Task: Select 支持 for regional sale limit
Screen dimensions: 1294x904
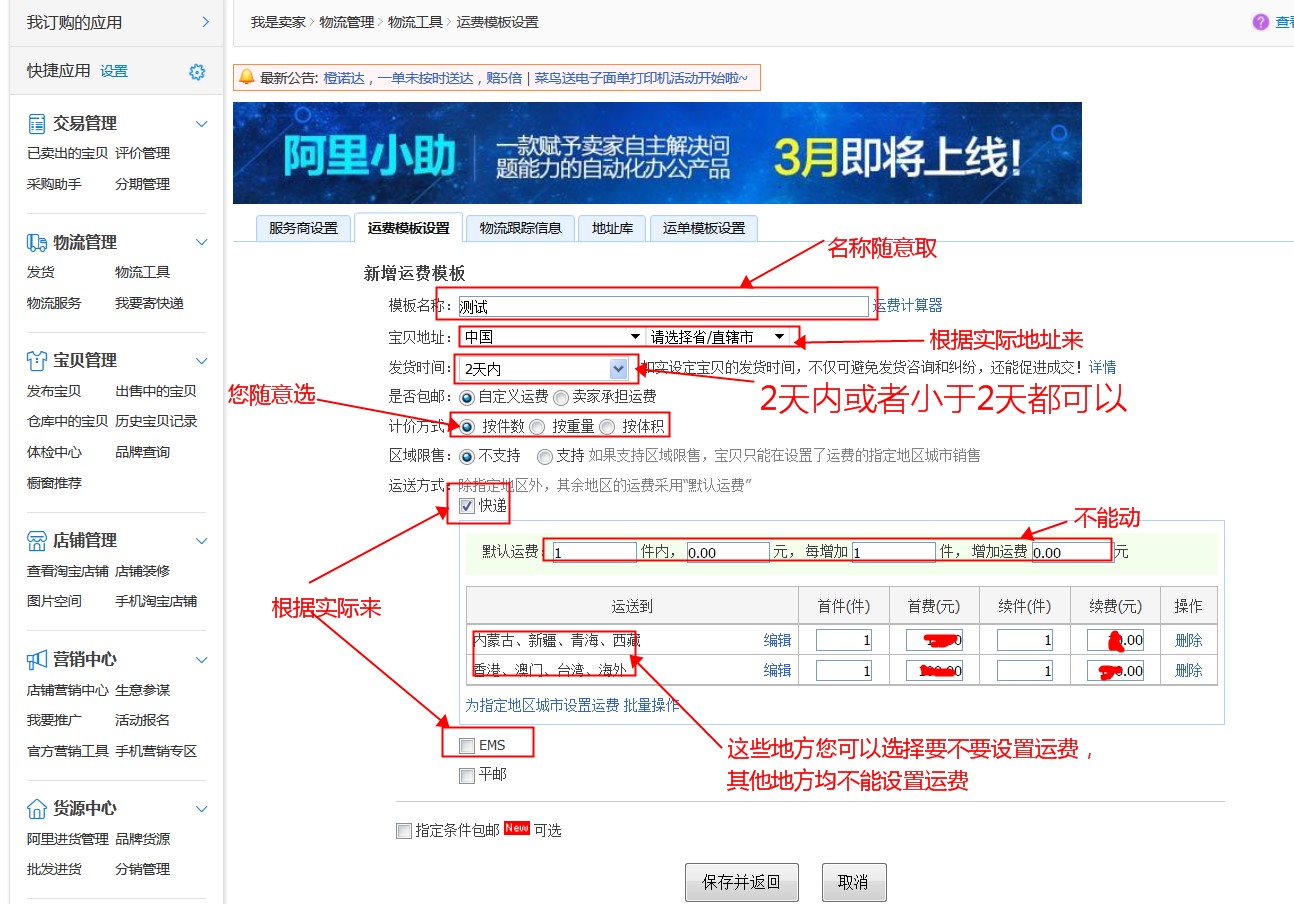Action: [x=544, y=457]
